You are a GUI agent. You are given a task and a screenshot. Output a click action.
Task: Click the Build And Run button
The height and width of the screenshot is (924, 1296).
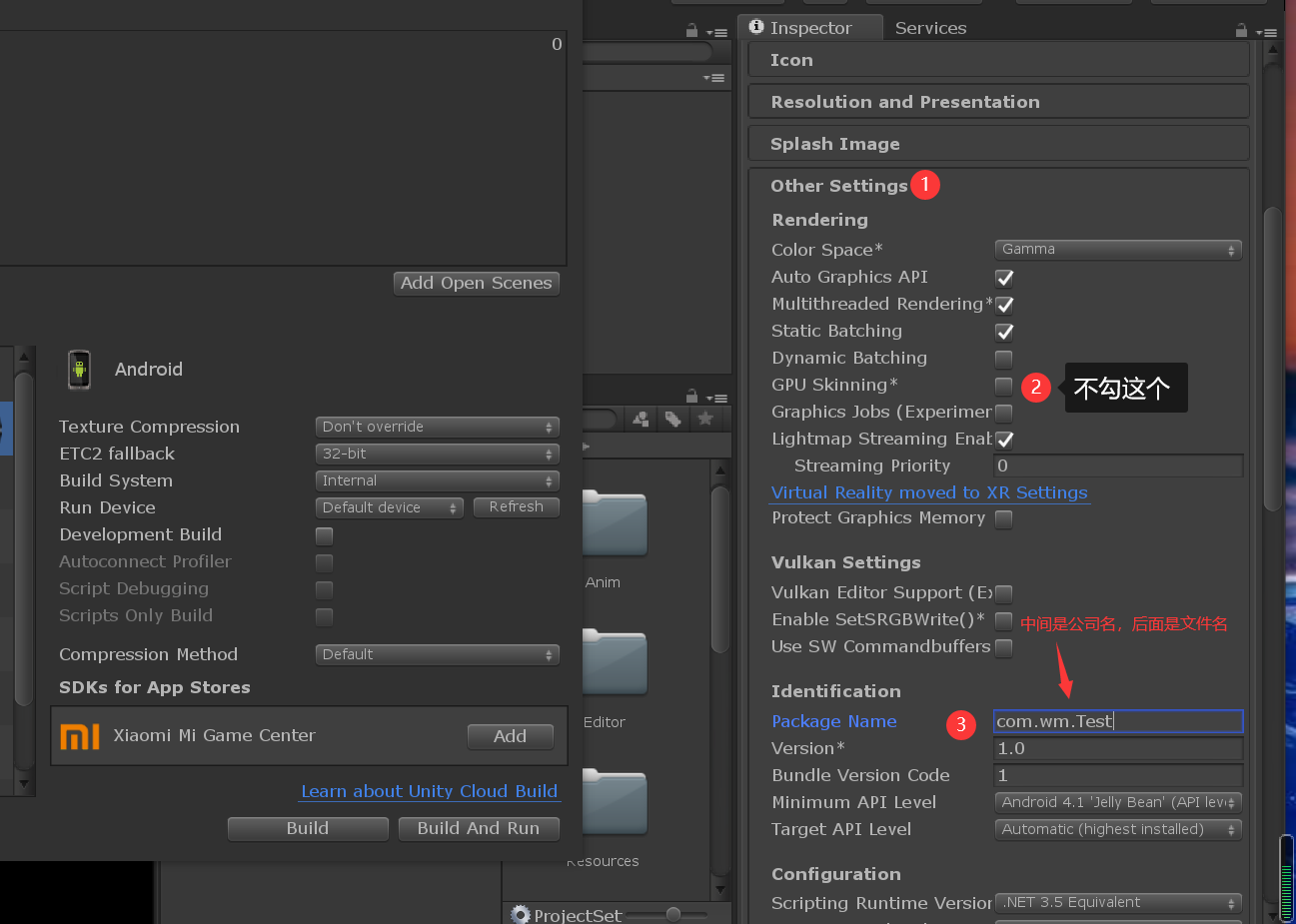(x=479, y=828)
